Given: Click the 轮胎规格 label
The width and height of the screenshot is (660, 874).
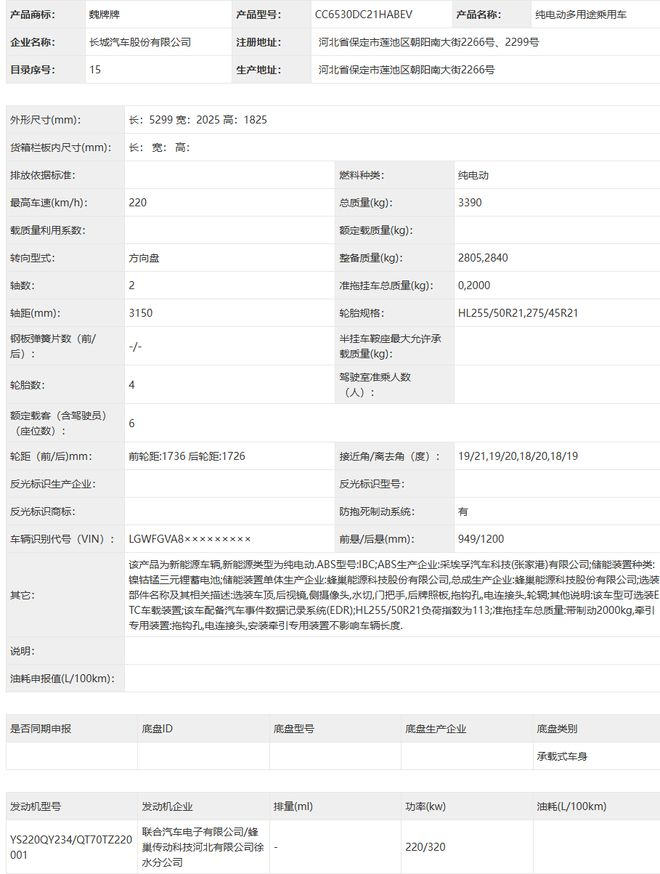Looking at the screenshot, I should (x=361, y=313).
